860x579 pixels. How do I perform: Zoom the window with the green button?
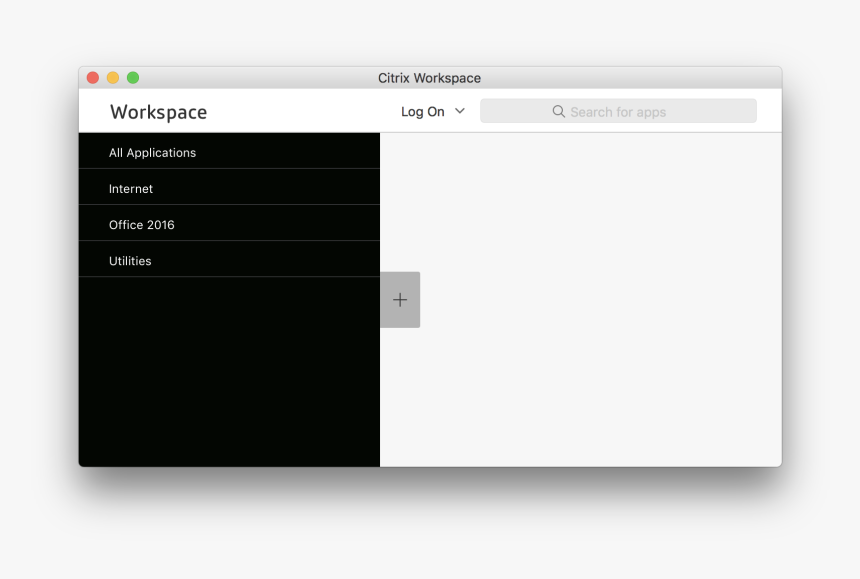(x=133, y=77)
